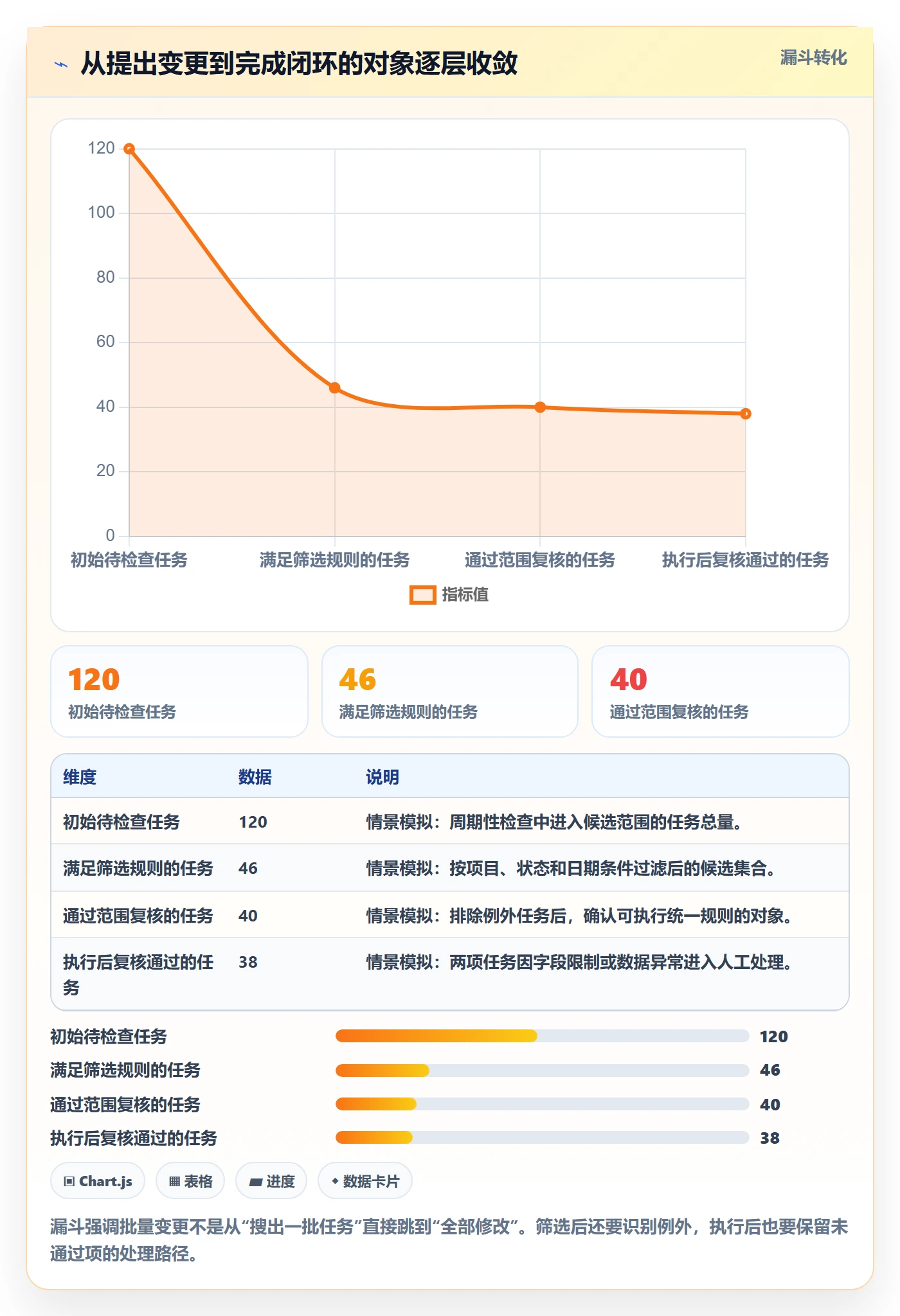The height and width of the screenshot is (1316, 900).
Task: Click the 指标值 legend label
Action: click(x=465, y=595)
